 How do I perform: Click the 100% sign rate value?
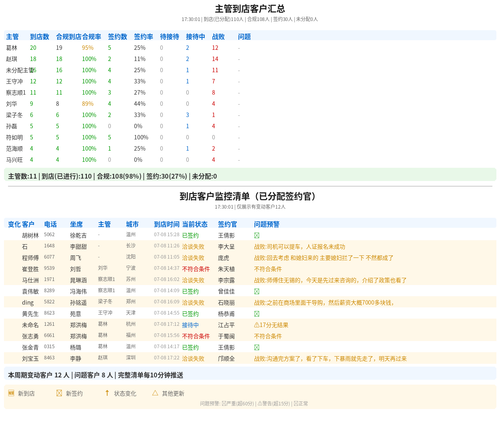pyautogui.click(x=141, y=137)
